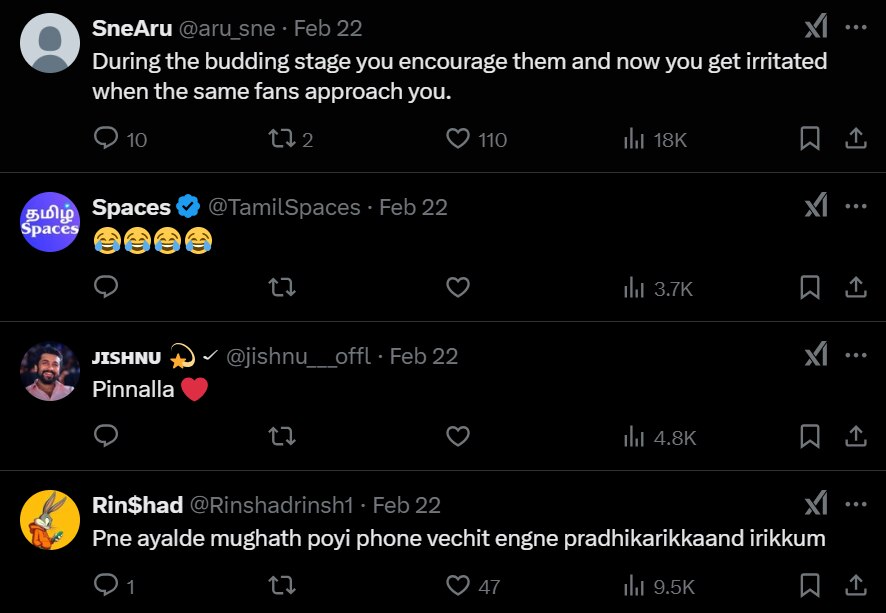The height and width of the screenshot is (613, 886).
Task: Reply to JISHNU's Pinnalla tweet
Action: tap(106, 437)
